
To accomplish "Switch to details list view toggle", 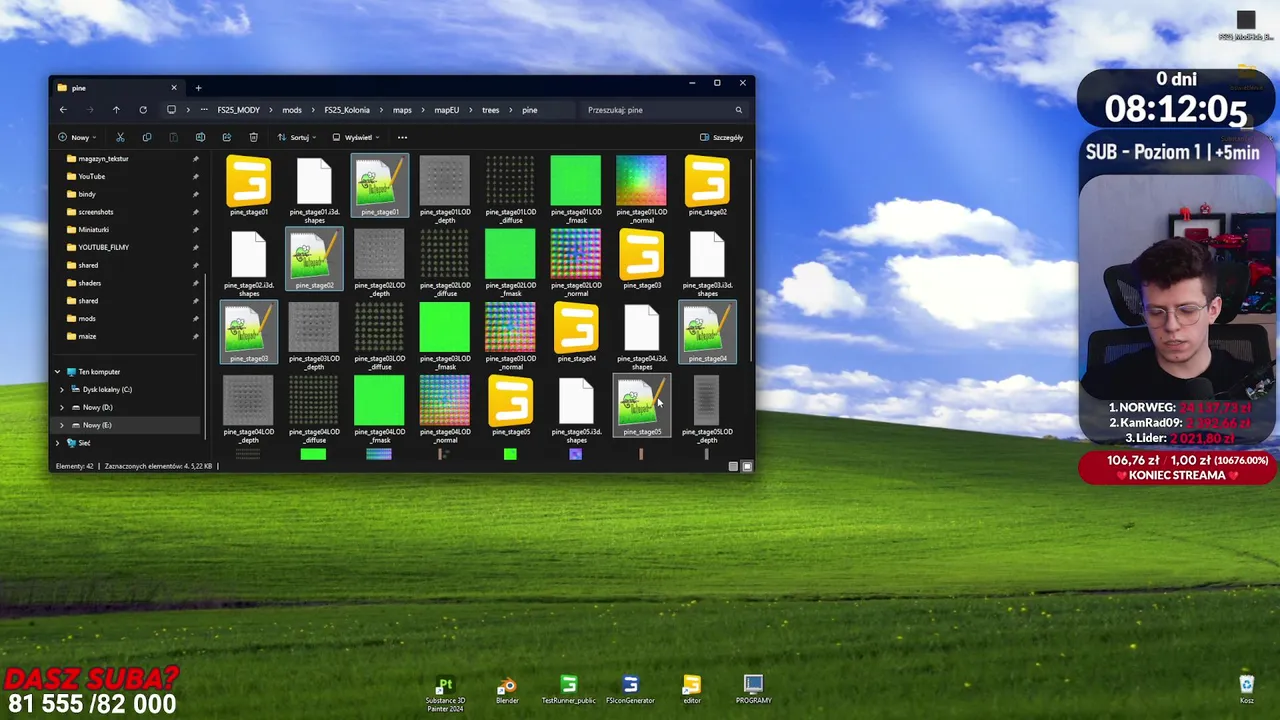I will [x=733, y=466].
